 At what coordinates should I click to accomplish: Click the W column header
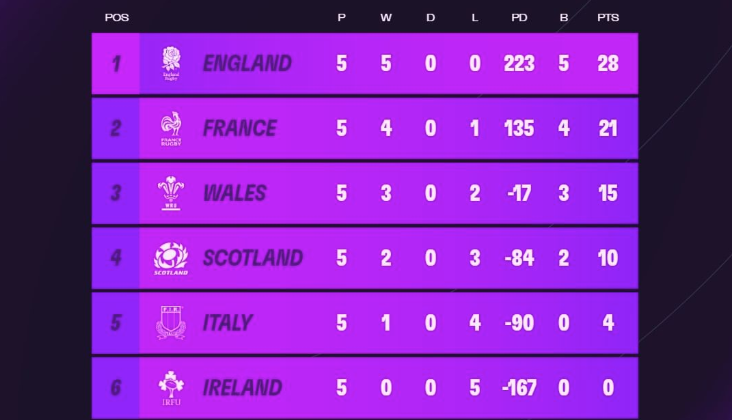386,18
